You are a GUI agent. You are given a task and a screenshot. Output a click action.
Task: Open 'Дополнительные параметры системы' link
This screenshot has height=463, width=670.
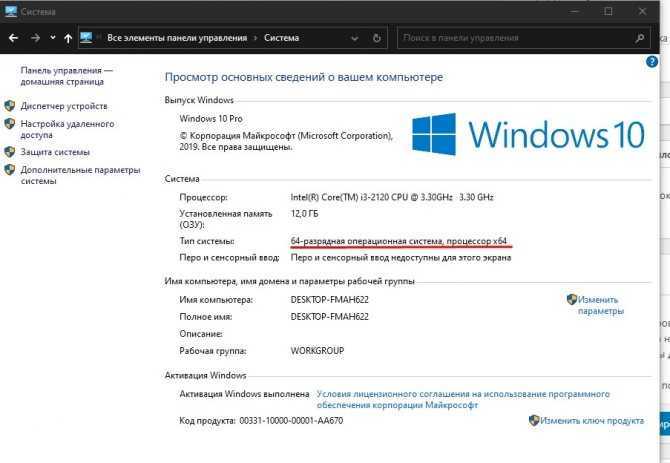(80, 175)
